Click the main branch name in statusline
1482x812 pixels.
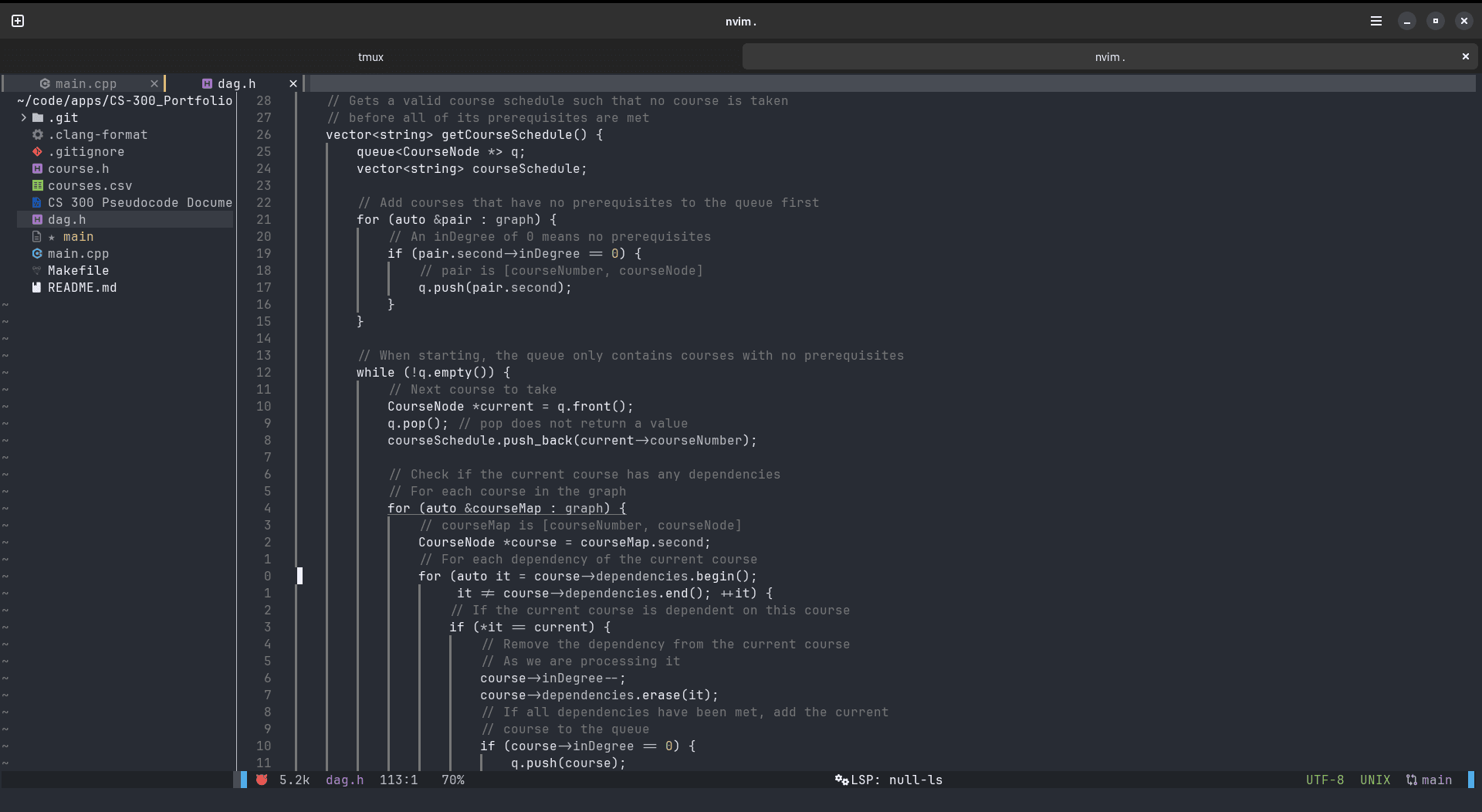(x=1436, y=780)
